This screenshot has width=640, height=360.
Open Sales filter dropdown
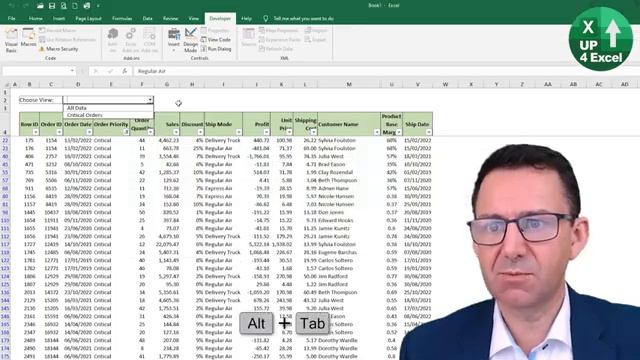(x=176, y=132)
